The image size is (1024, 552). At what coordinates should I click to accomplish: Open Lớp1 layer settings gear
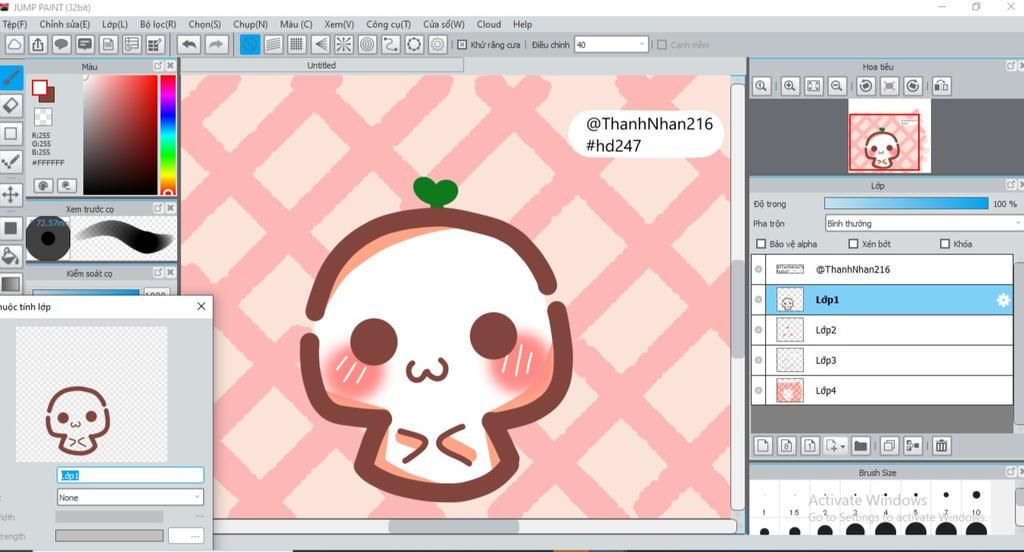click(1002, 300)
